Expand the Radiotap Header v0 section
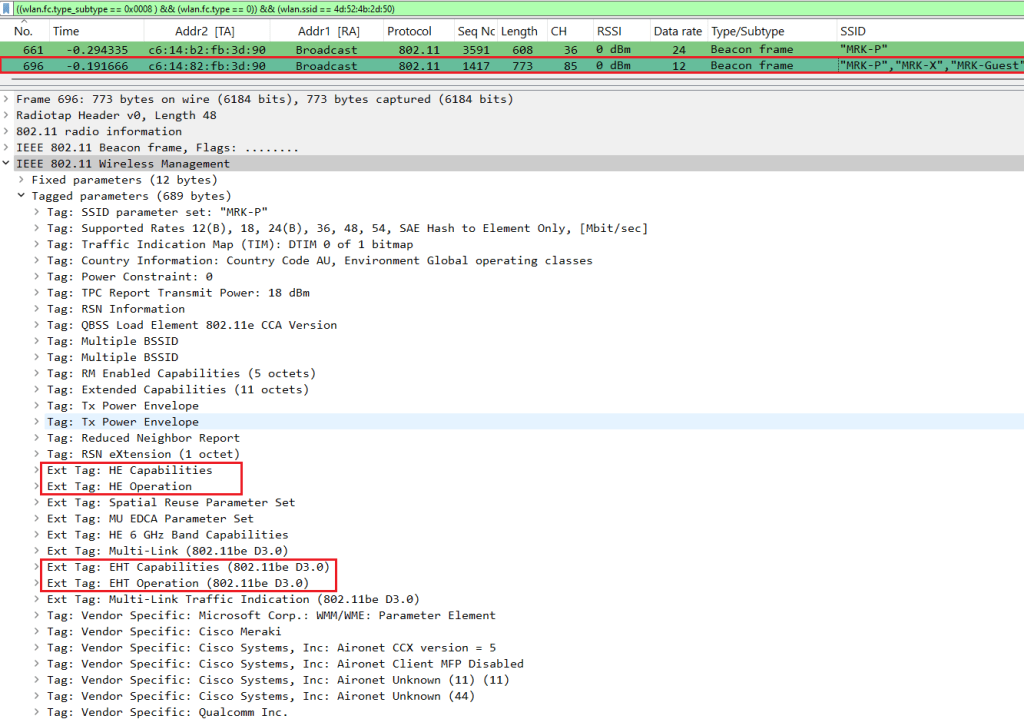Screen dimensions: 1024x719 [7, 115]
